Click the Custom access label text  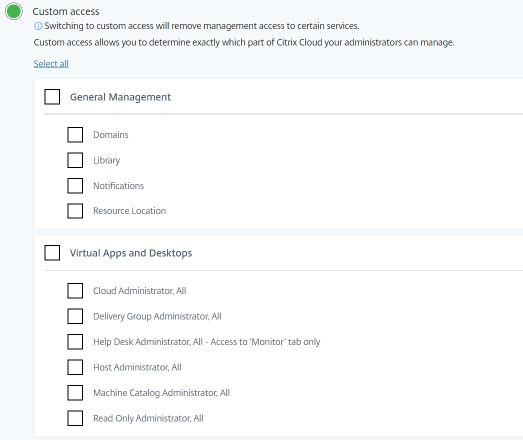click(66, 11)
